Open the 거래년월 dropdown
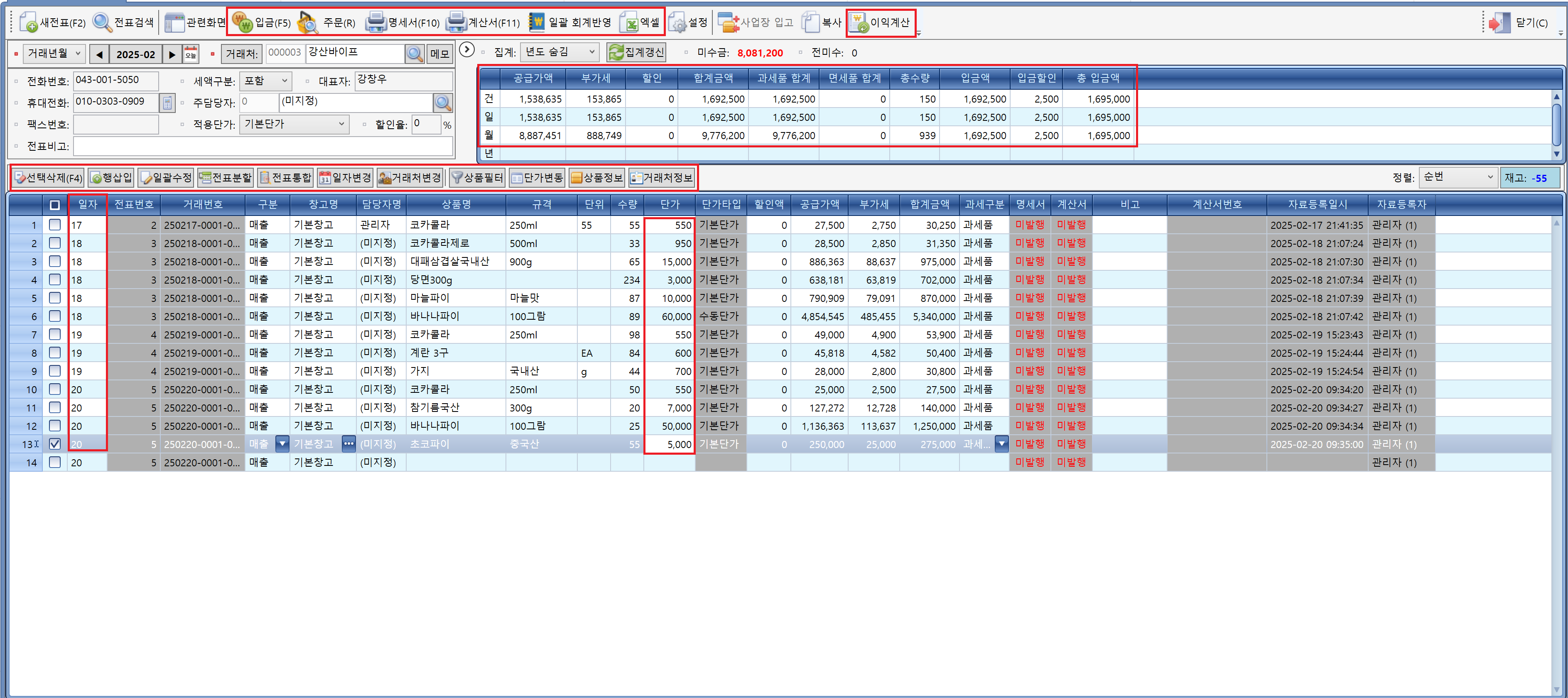The width and height of the screenshot is (1568, 698). tap(54, 54)
